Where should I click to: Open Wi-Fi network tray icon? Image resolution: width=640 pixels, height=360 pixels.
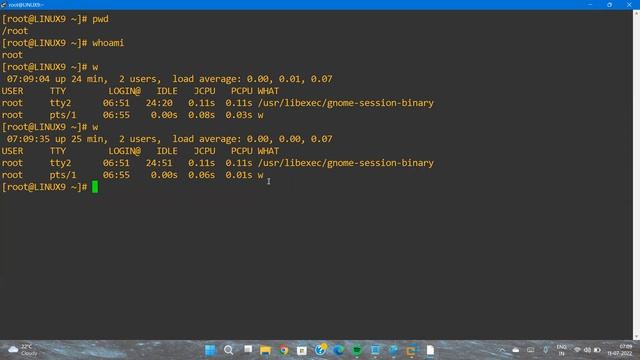pos(577,350)
